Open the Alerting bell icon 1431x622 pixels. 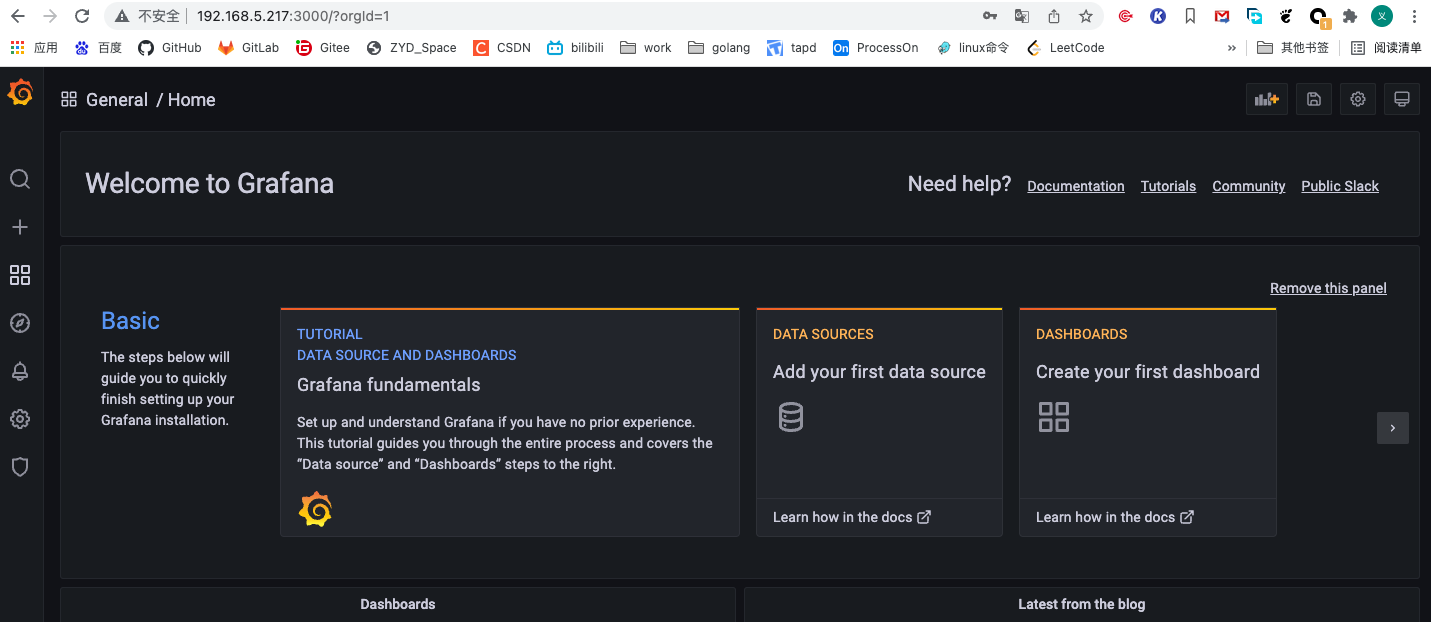click(x=20, y=371)
